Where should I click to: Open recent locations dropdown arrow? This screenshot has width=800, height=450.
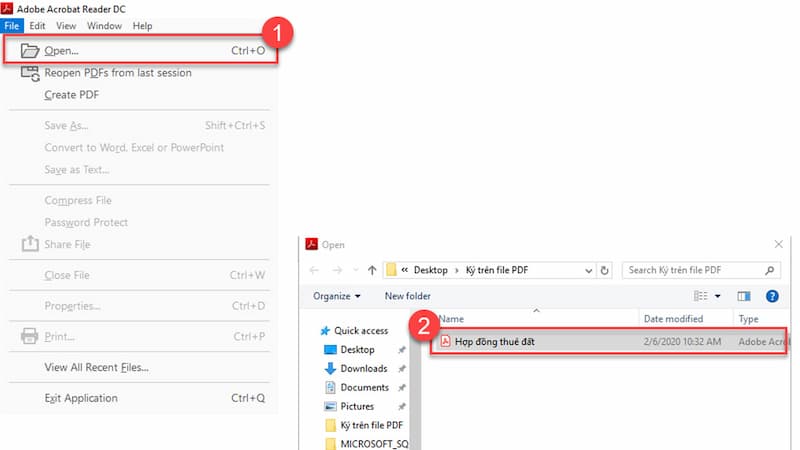click(x=356, y=270)
